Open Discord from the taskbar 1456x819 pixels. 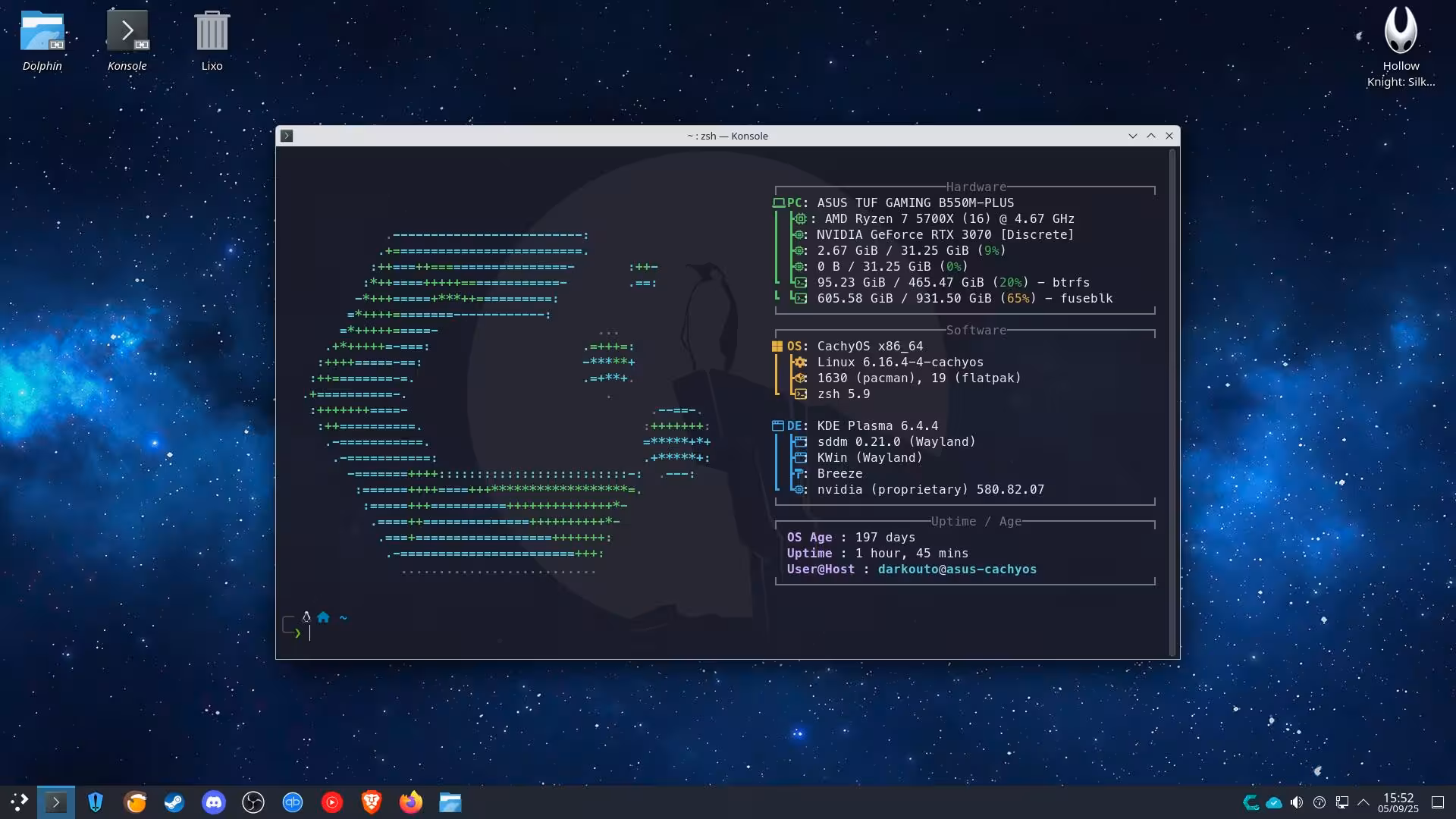pos(214,802)
